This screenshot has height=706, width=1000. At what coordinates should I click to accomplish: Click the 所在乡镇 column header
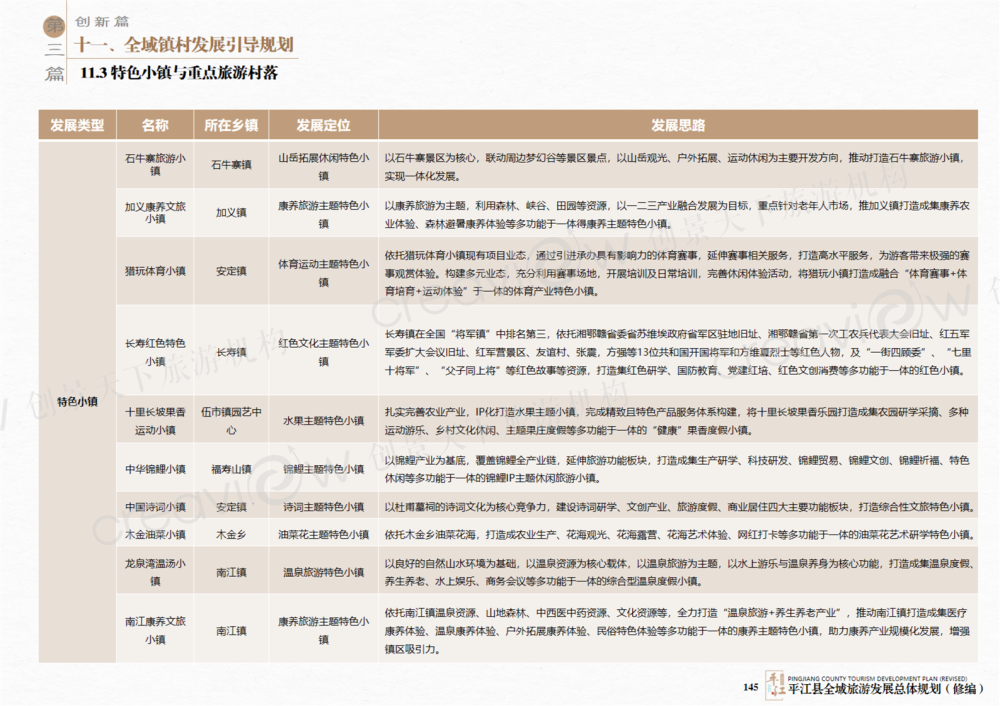(231, 125)
